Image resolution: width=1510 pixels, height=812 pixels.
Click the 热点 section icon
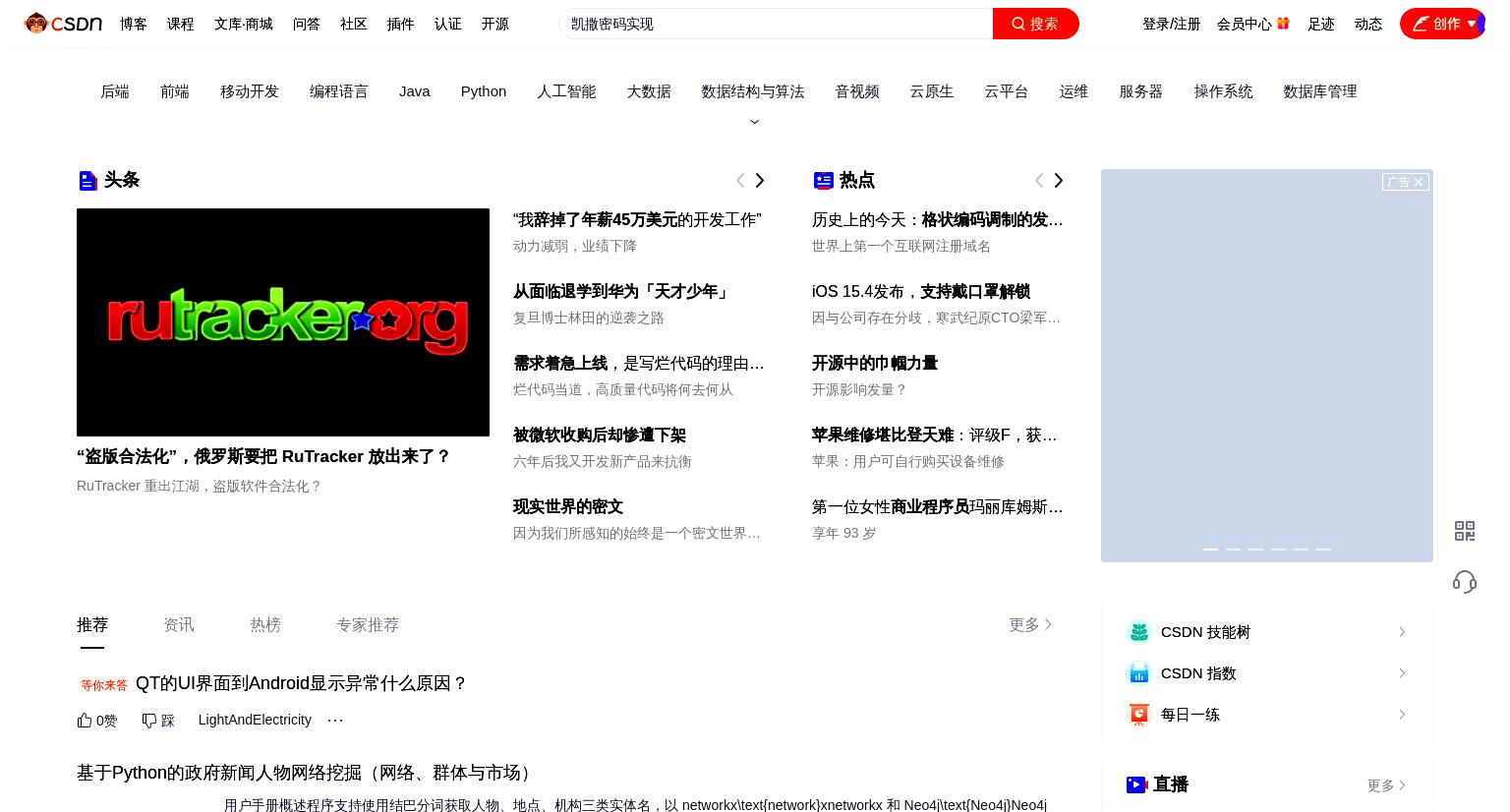(x=824, y=181)
